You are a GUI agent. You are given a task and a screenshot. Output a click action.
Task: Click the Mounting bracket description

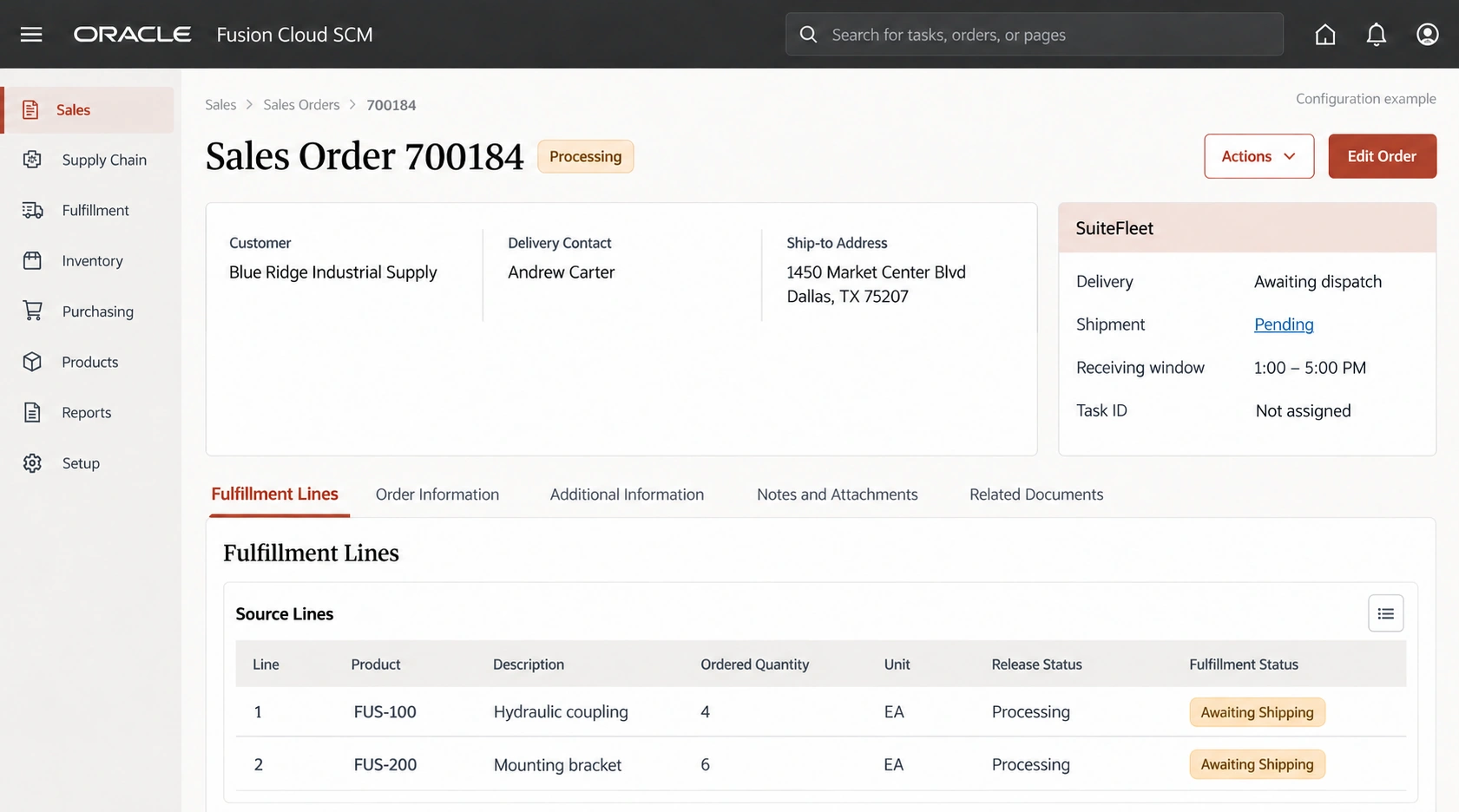(x=557, y=765)
